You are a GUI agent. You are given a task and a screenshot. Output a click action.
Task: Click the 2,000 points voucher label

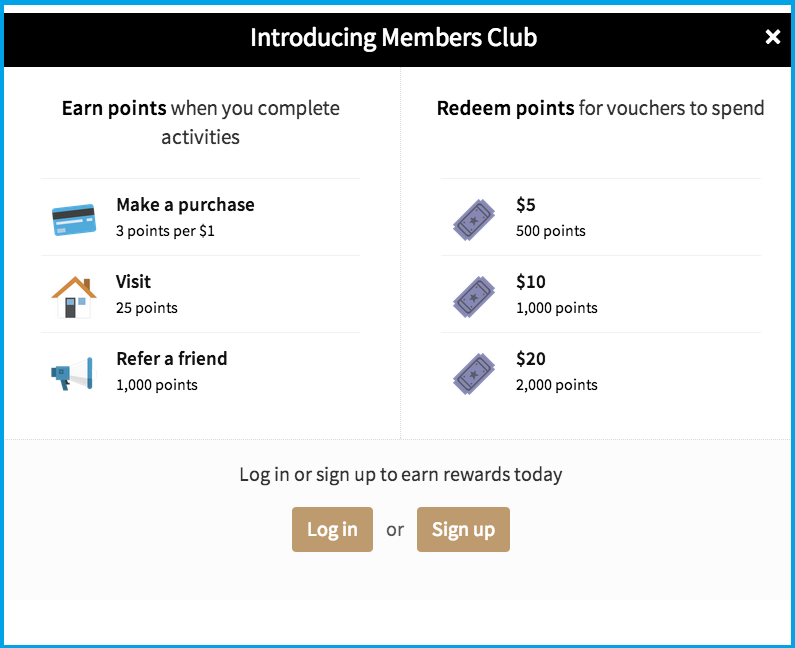[556, 385]
